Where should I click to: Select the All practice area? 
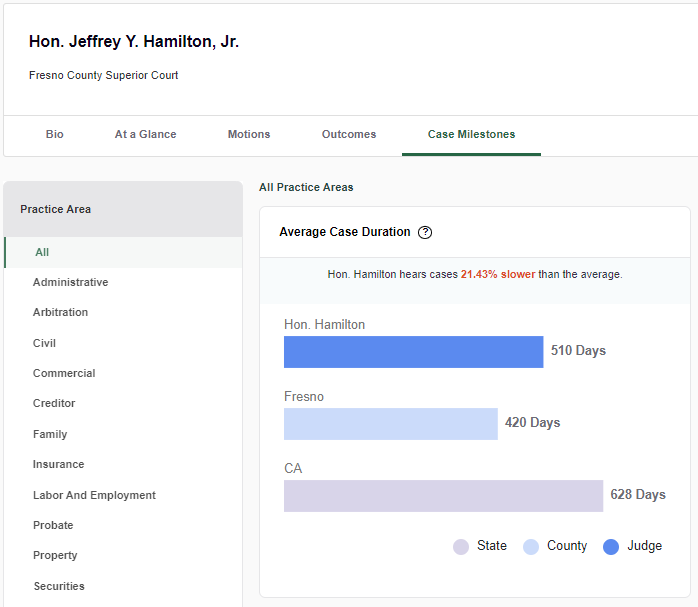[x=123, y=252]
